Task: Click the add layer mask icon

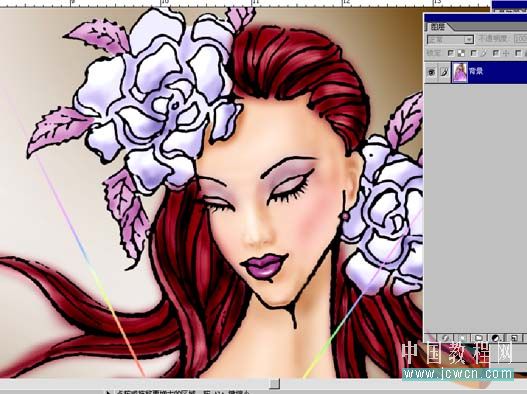Action: [x=462, y=338]
